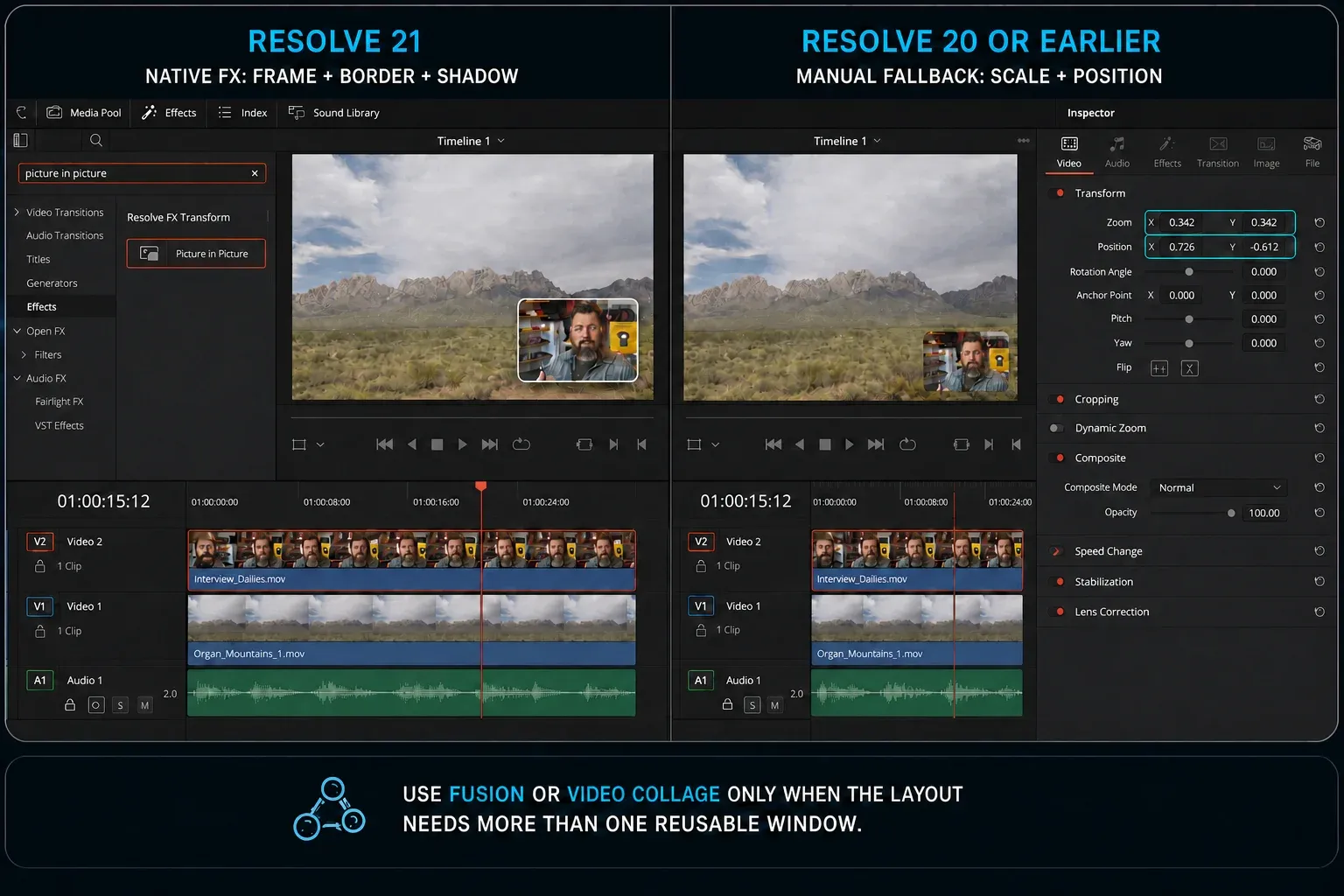The width and height of the screenshot is (1344, 896).
Task: Stop playback in the right viewer
Action: [824, 444]
